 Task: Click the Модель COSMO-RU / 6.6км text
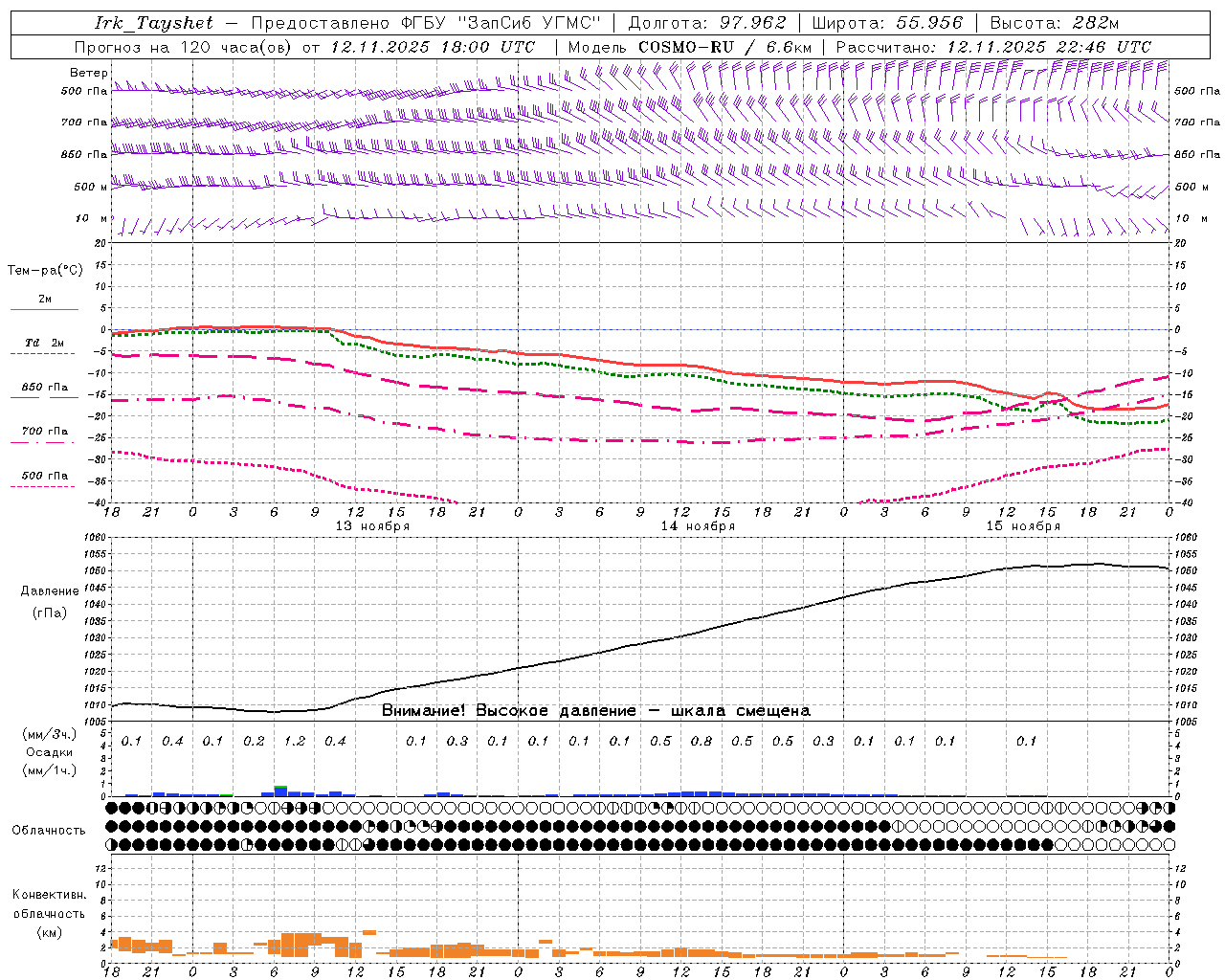[690, 47]
